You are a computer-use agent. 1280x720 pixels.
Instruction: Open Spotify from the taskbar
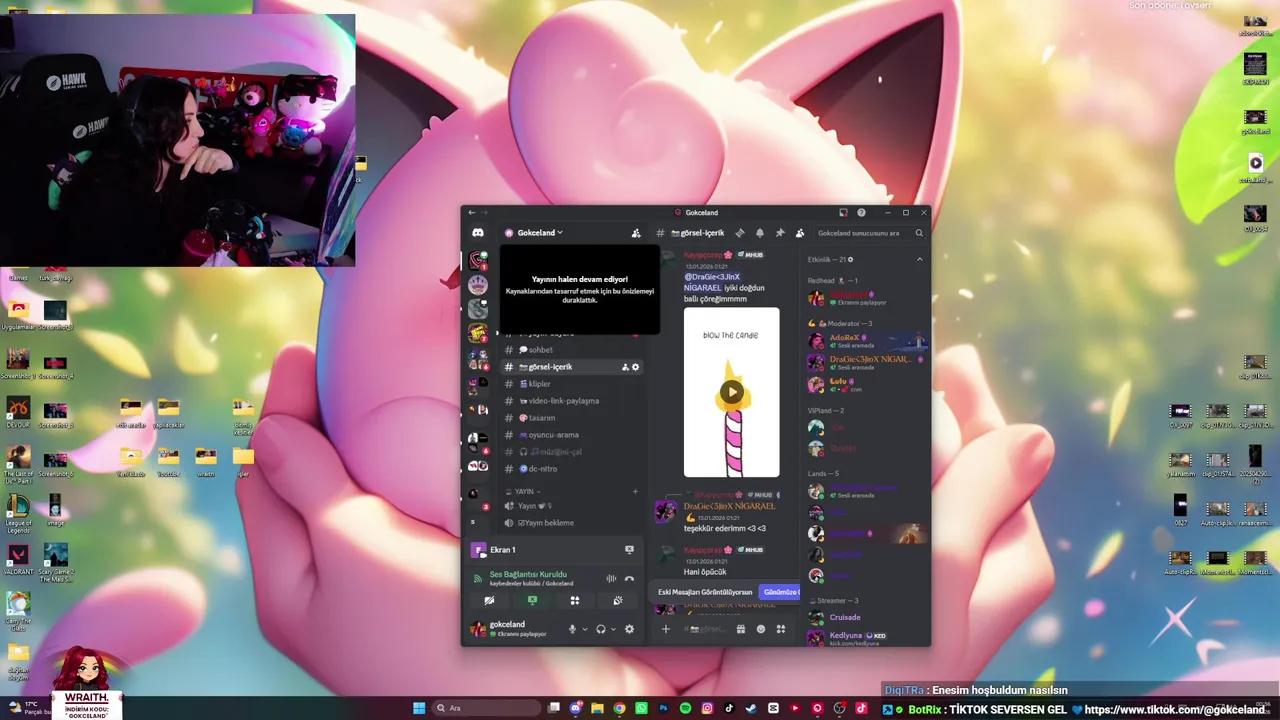(x=685, y=708)
